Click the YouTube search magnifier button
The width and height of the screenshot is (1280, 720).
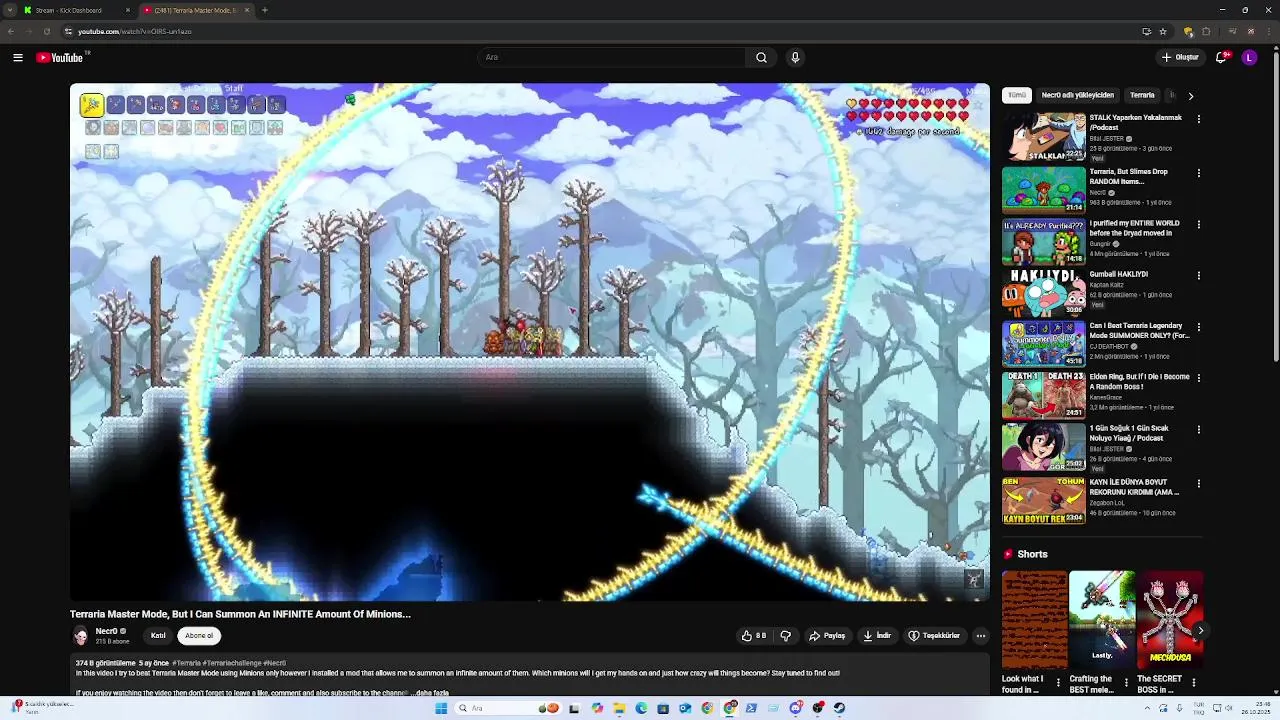point(761,57)
